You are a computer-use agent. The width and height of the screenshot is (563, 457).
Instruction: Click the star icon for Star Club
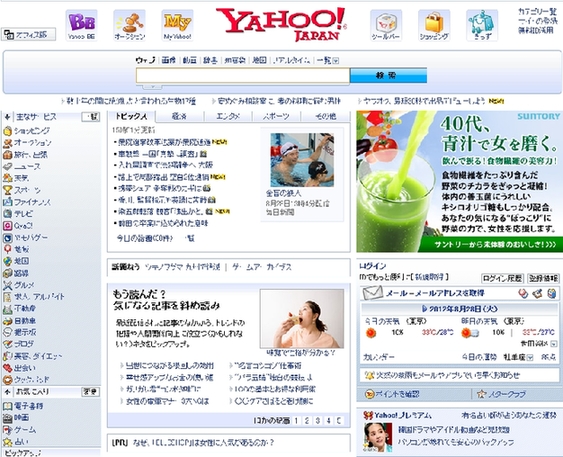(x=481, y=394)
